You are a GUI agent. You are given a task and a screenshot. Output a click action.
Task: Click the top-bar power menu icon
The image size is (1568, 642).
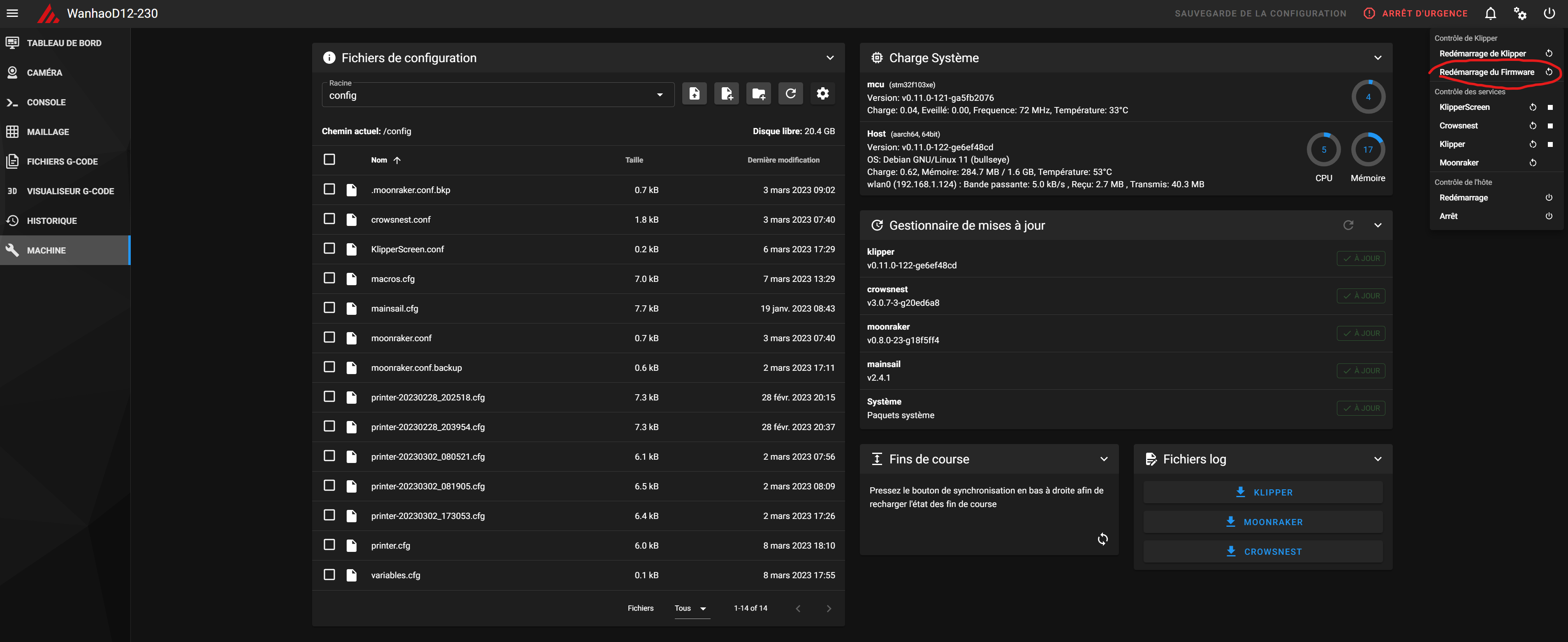(x=1549, y=14)
